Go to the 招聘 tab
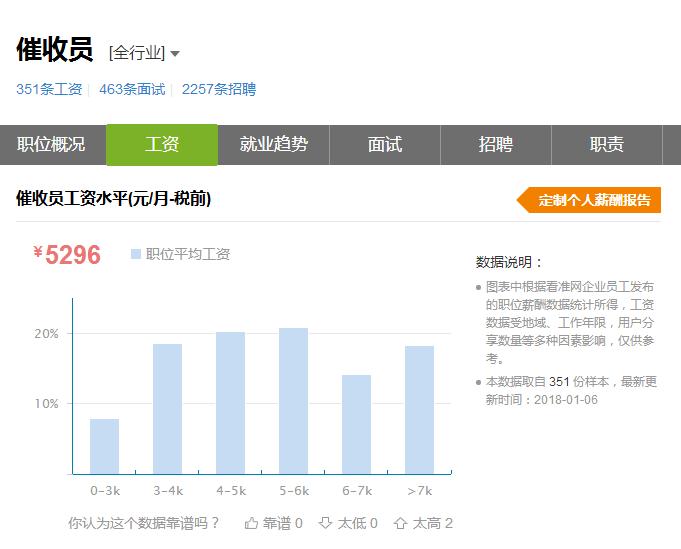The image size is (681, 549). point(496,145)
